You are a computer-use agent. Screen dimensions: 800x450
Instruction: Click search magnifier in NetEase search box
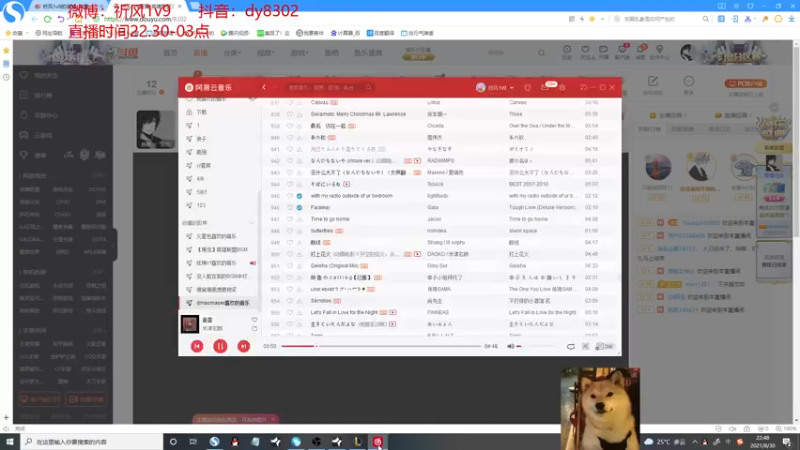pyautogui.click(x=368, y=87)
